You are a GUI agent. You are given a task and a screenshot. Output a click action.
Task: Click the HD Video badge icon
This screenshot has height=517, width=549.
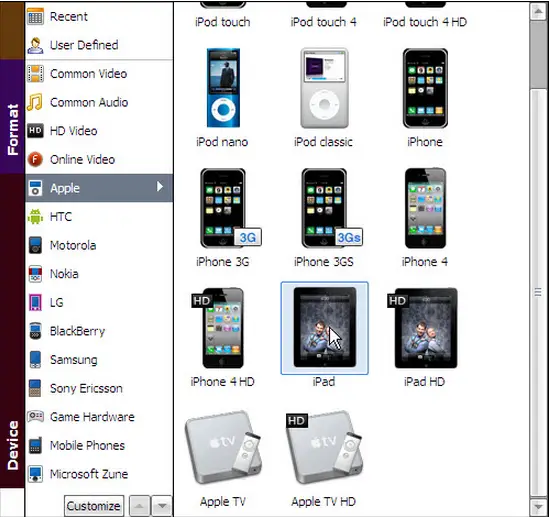tap(35, 131)
